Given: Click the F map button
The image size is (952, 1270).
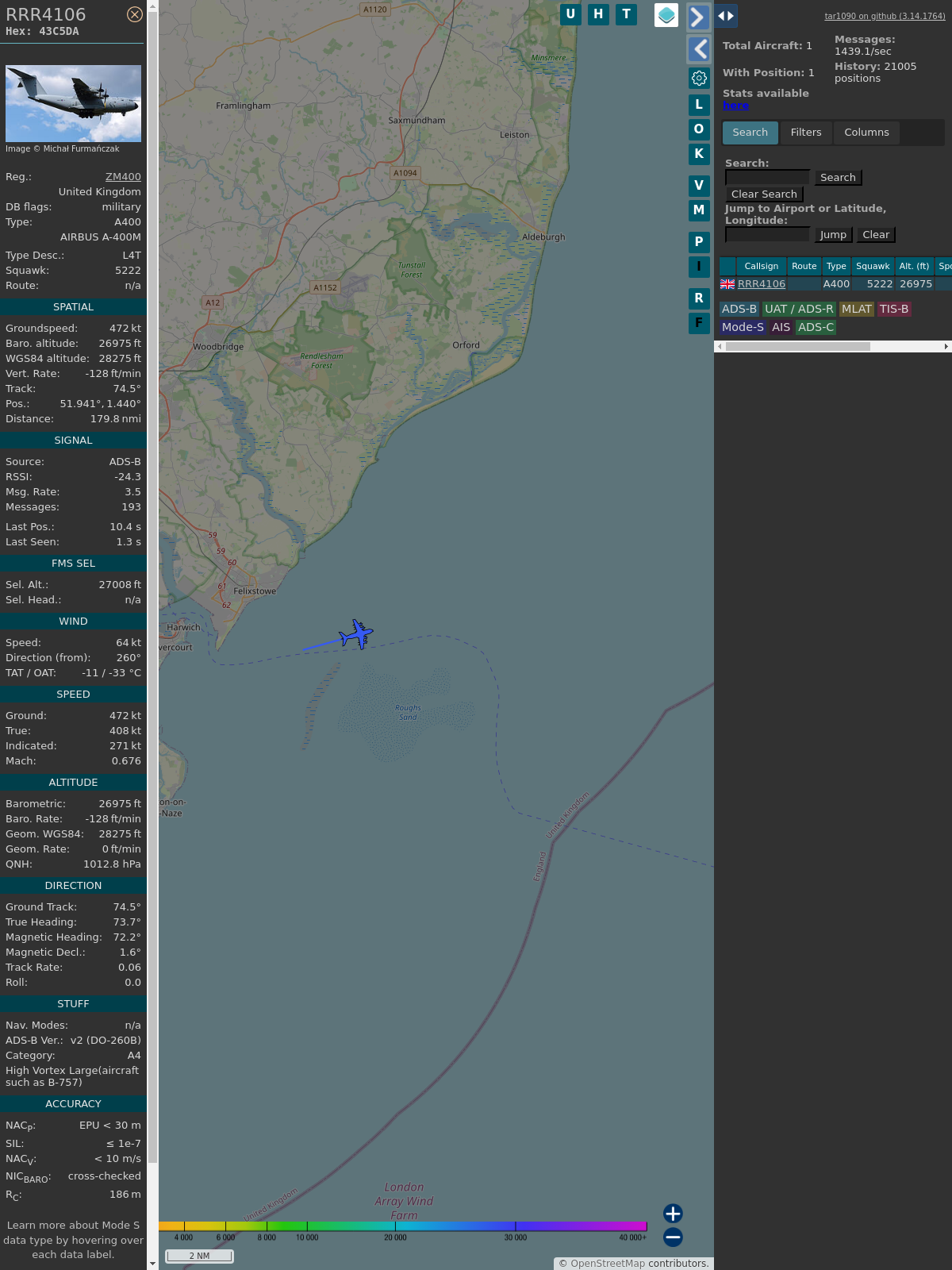Looking at the screenshot, I should [699, 323].
